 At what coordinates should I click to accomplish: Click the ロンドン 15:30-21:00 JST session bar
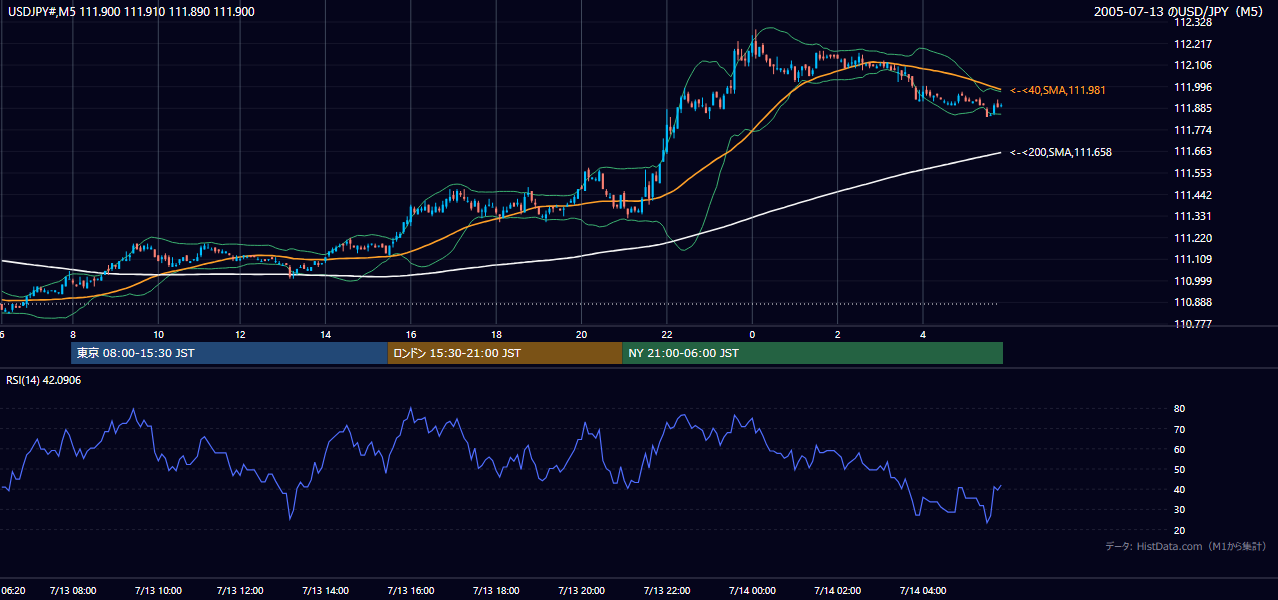coord(504,353)
